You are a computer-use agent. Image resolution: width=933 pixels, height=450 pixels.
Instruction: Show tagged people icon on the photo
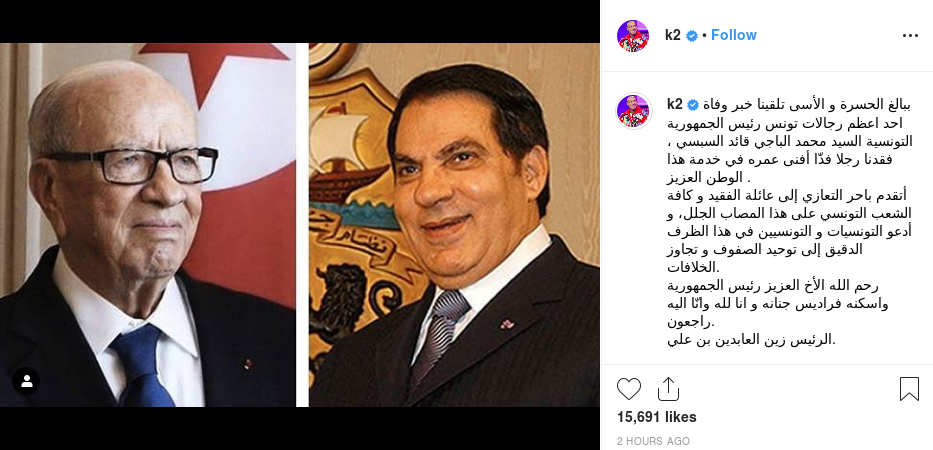tap(26, 381)
